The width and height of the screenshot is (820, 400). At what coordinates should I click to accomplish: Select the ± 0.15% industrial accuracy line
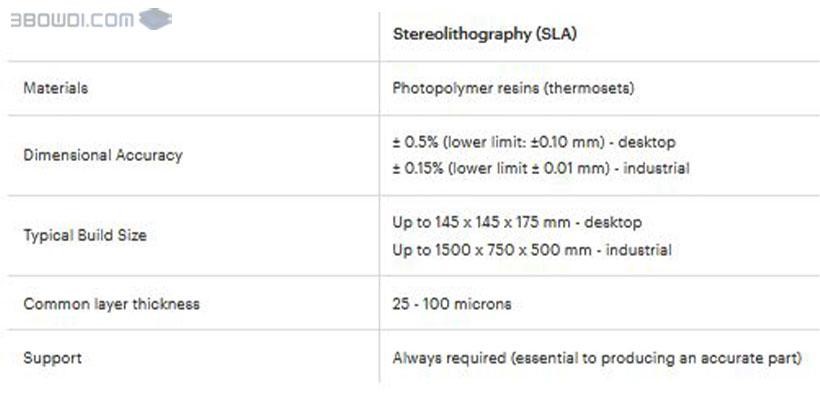(540, 168)
